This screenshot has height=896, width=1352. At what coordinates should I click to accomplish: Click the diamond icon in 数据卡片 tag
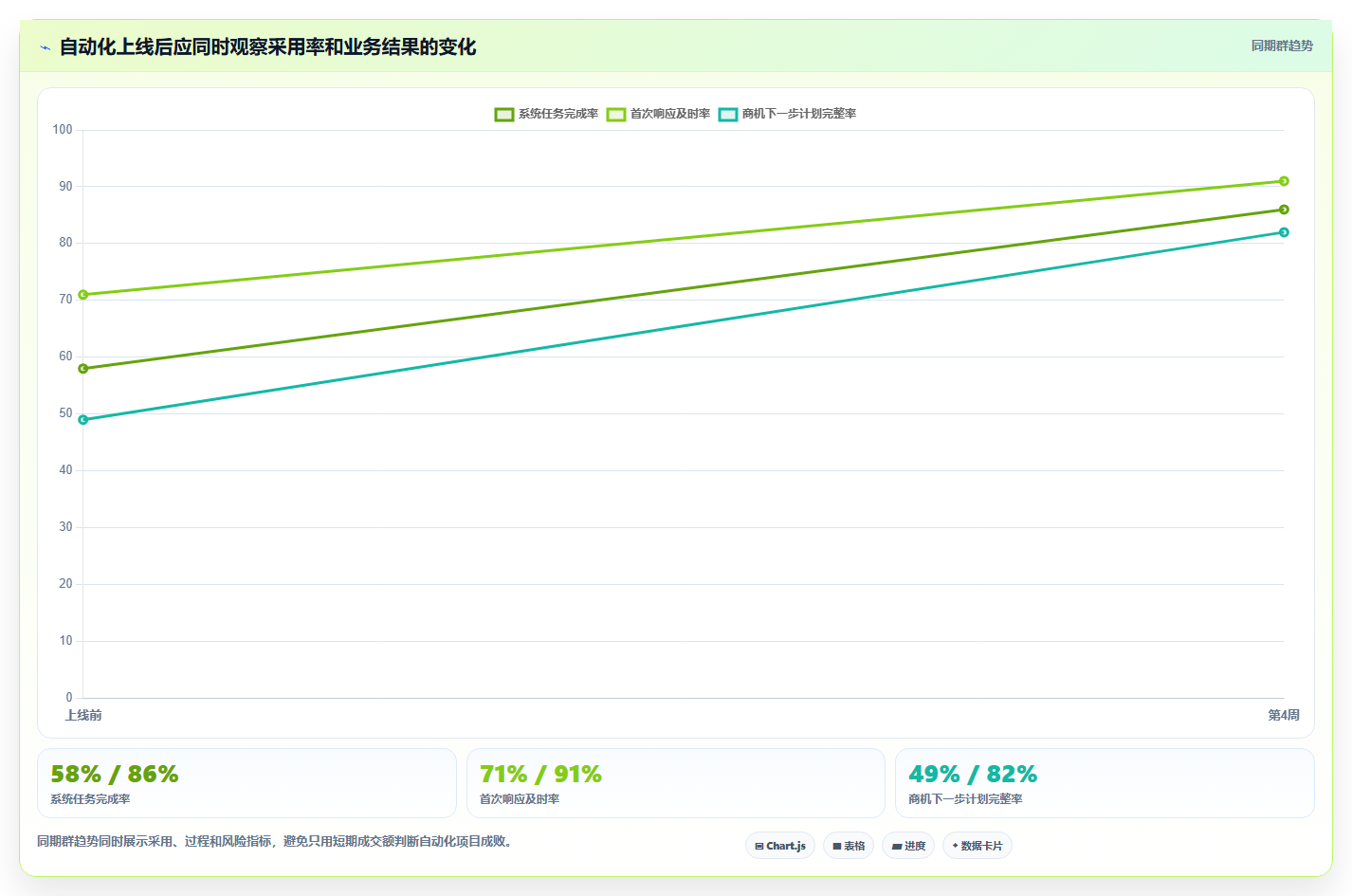(x=955, y=846)
